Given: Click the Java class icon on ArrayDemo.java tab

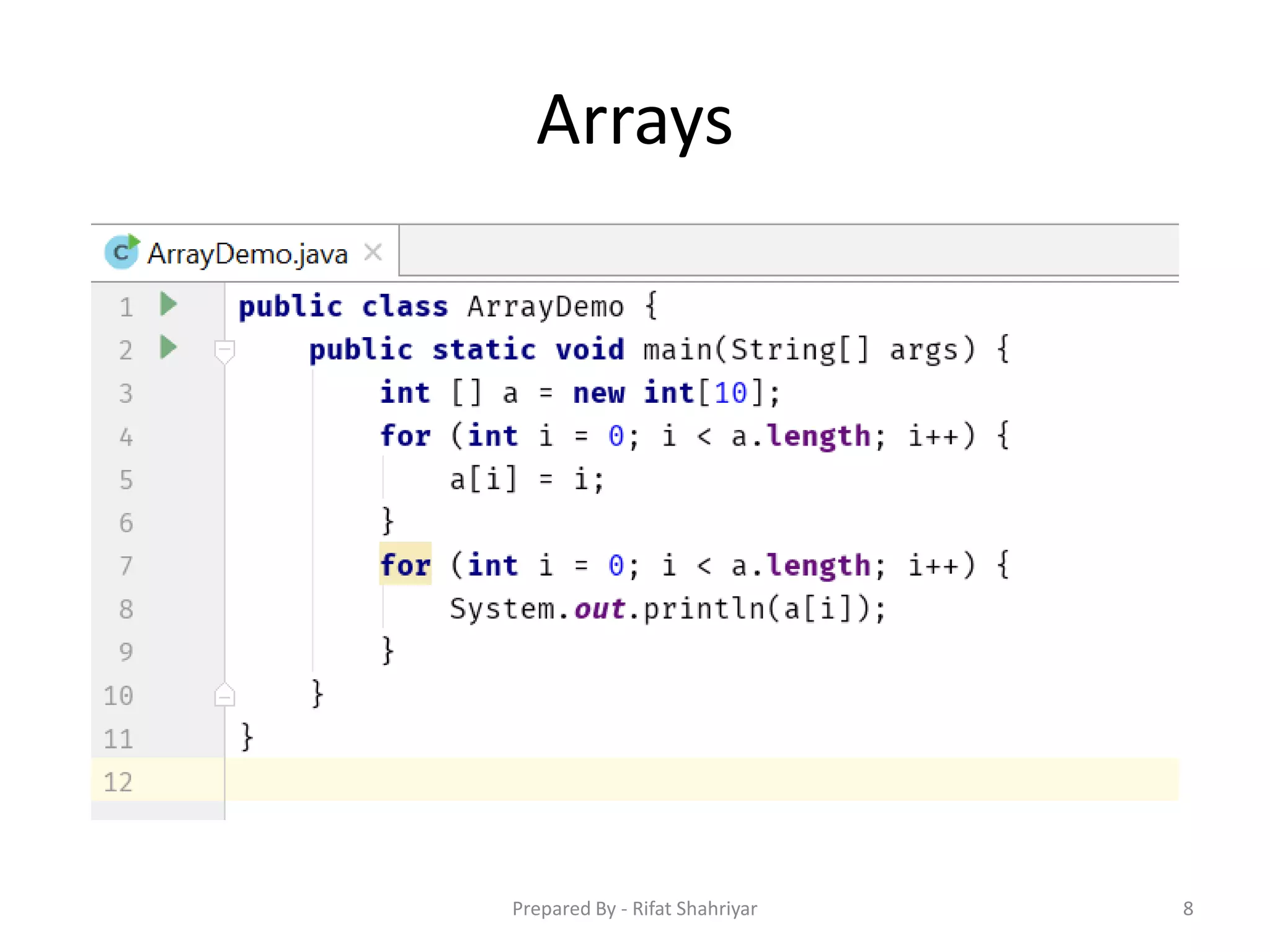Looking at the screenshot, I should pos(122,252).
